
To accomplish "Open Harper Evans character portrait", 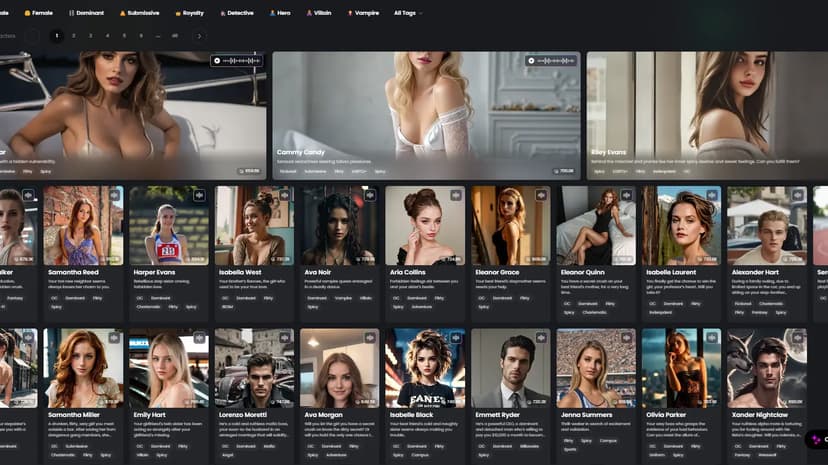I will 169,225.
